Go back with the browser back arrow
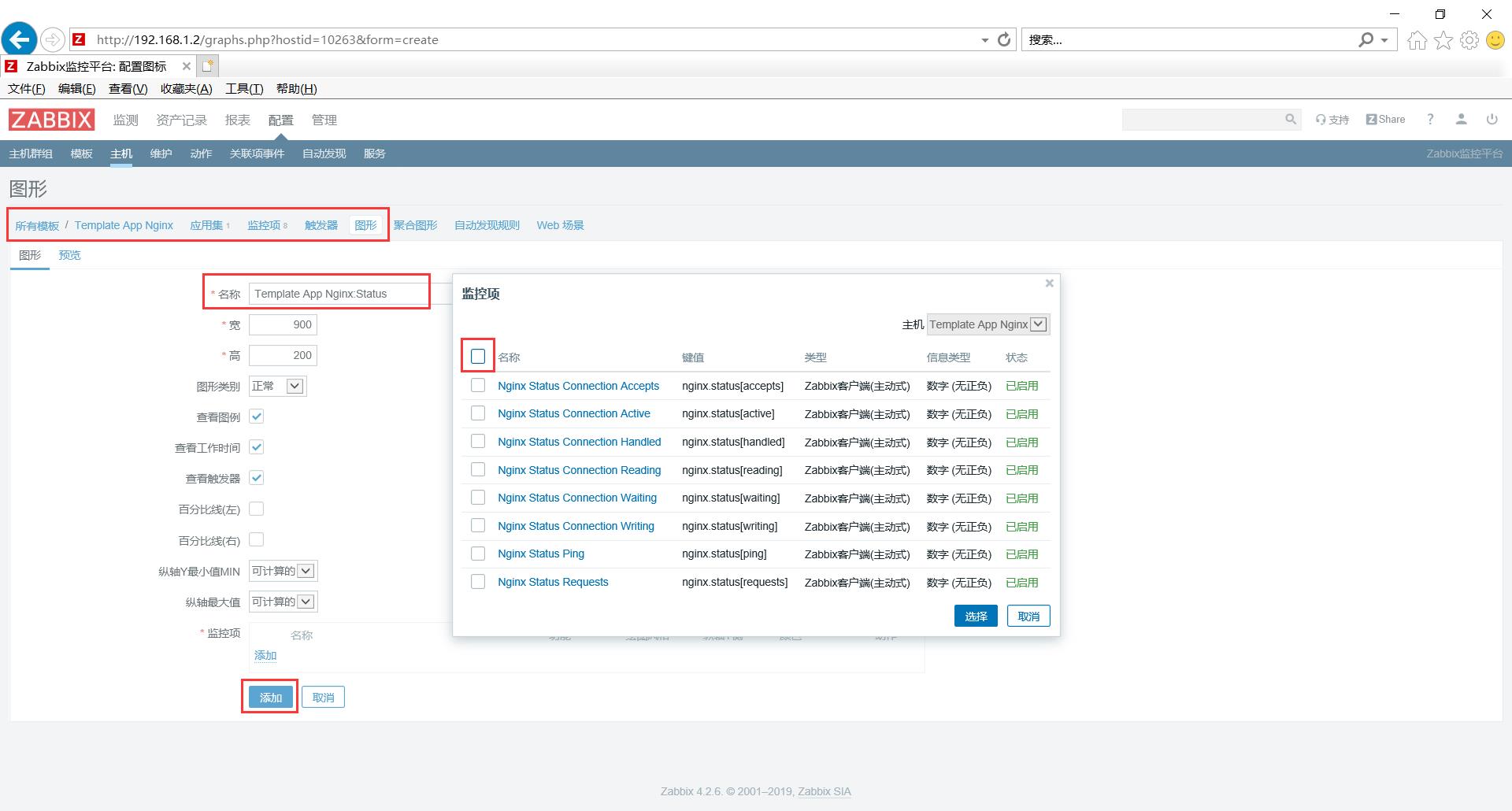The width and height of the screenshot is (1512, 811). [x=20, y=39]
